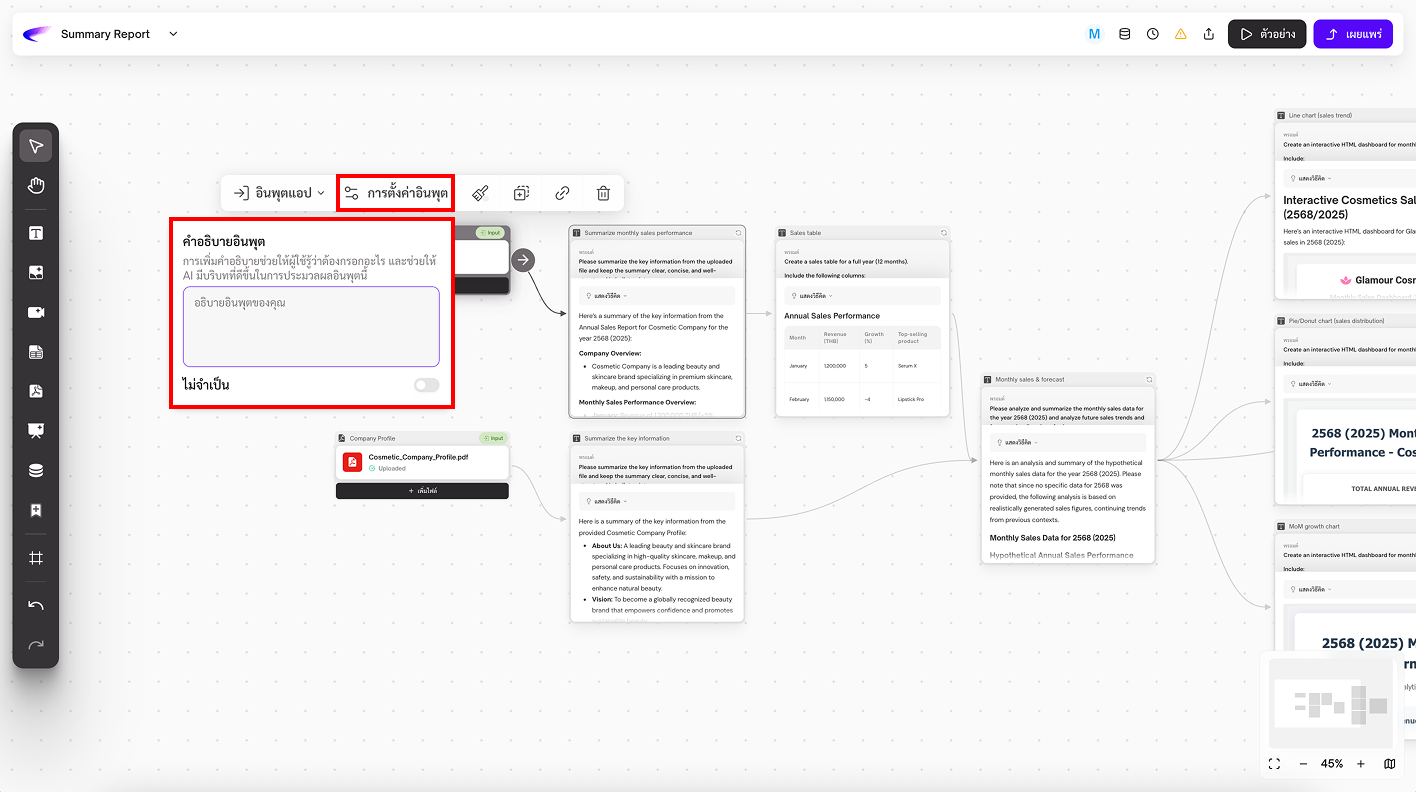The width and height of the screenshot is (1416, 792).
Task: Add a PDF block from sidebar
Action: [x=36, y=391]
